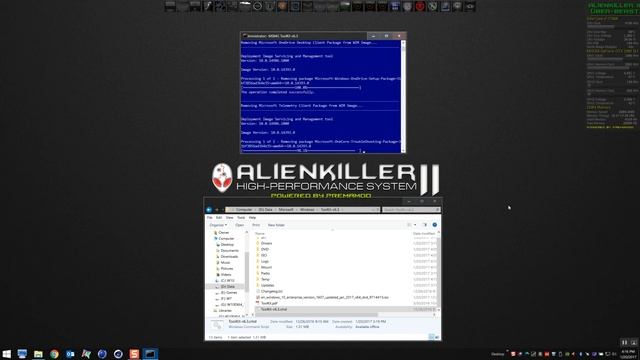Select the (F:) W7 drive
The image size is (640, 360).
pyautogui.click(x=224, y=299)
